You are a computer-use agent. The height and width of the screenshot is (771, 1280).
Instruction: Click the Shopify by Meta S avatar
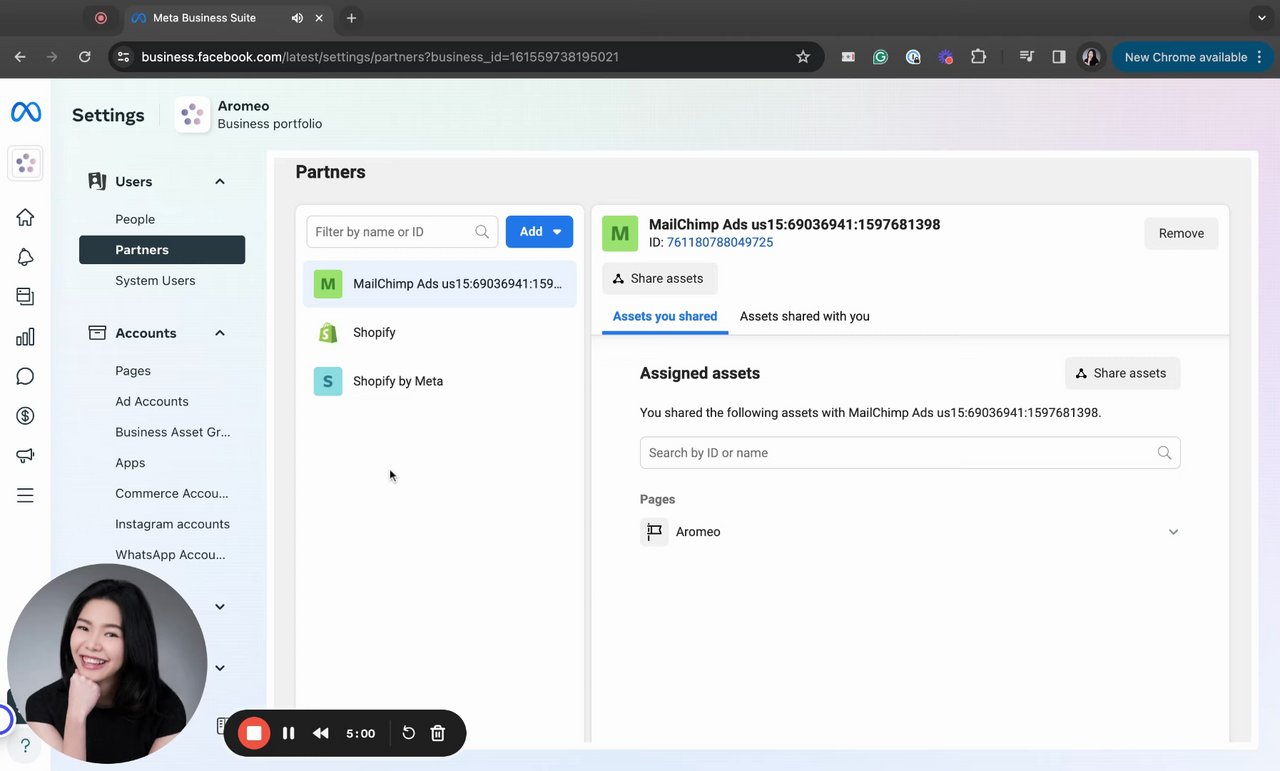(x=328, y=381)
